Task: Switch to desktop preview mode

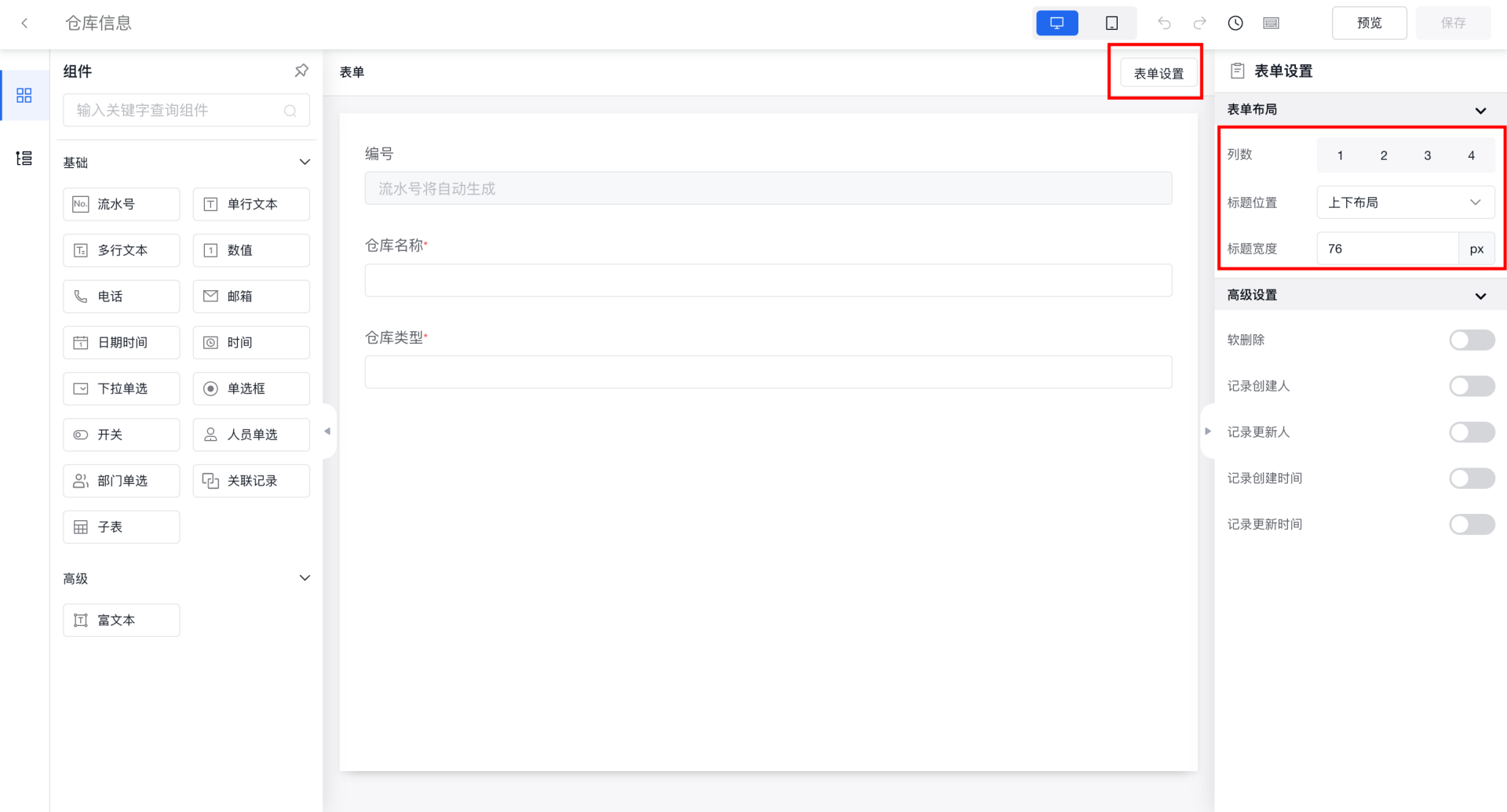Action: 1056,24
